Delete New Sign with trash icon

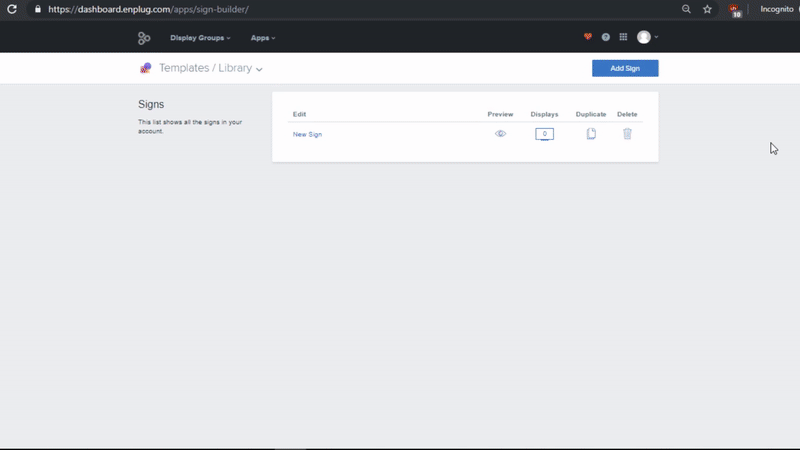pyautogui.click(x=628, y=134)
